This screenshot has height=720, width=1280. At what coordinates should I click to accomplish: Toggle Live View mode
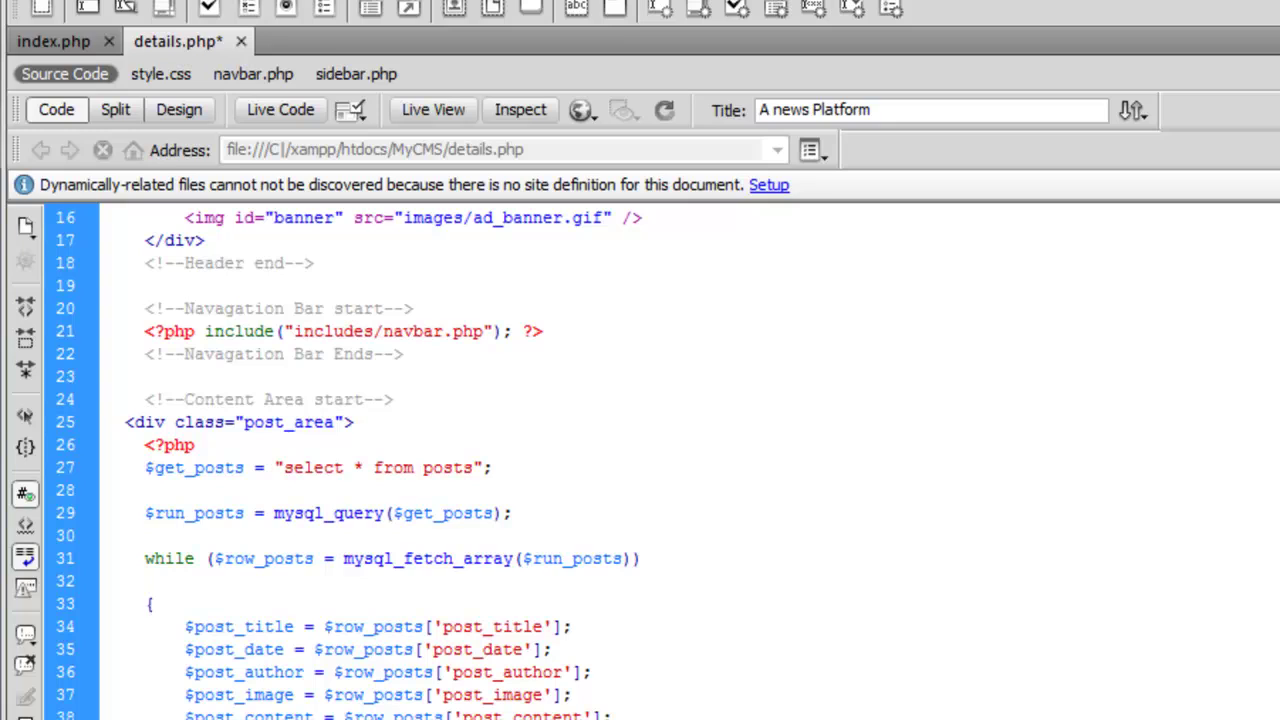tap(433, 110)
